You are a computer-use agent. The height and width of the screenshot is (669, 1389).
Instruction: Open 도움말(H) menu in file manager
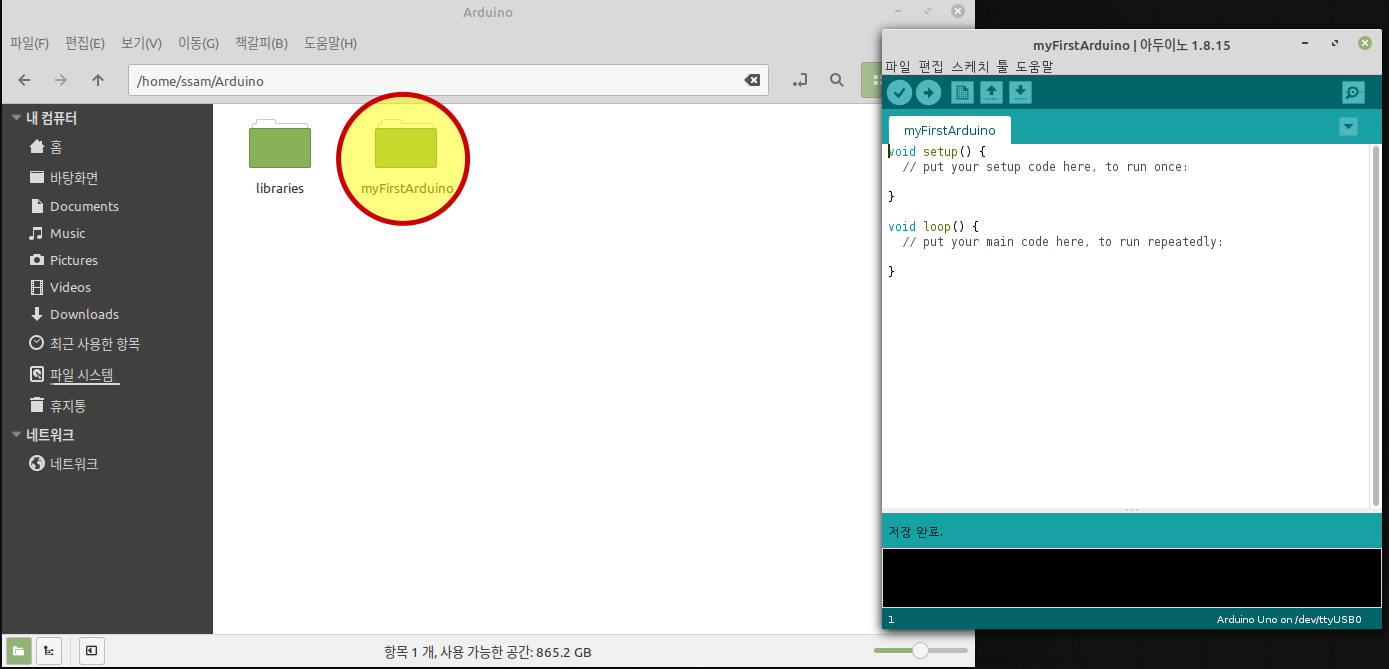tap(330, 43)
